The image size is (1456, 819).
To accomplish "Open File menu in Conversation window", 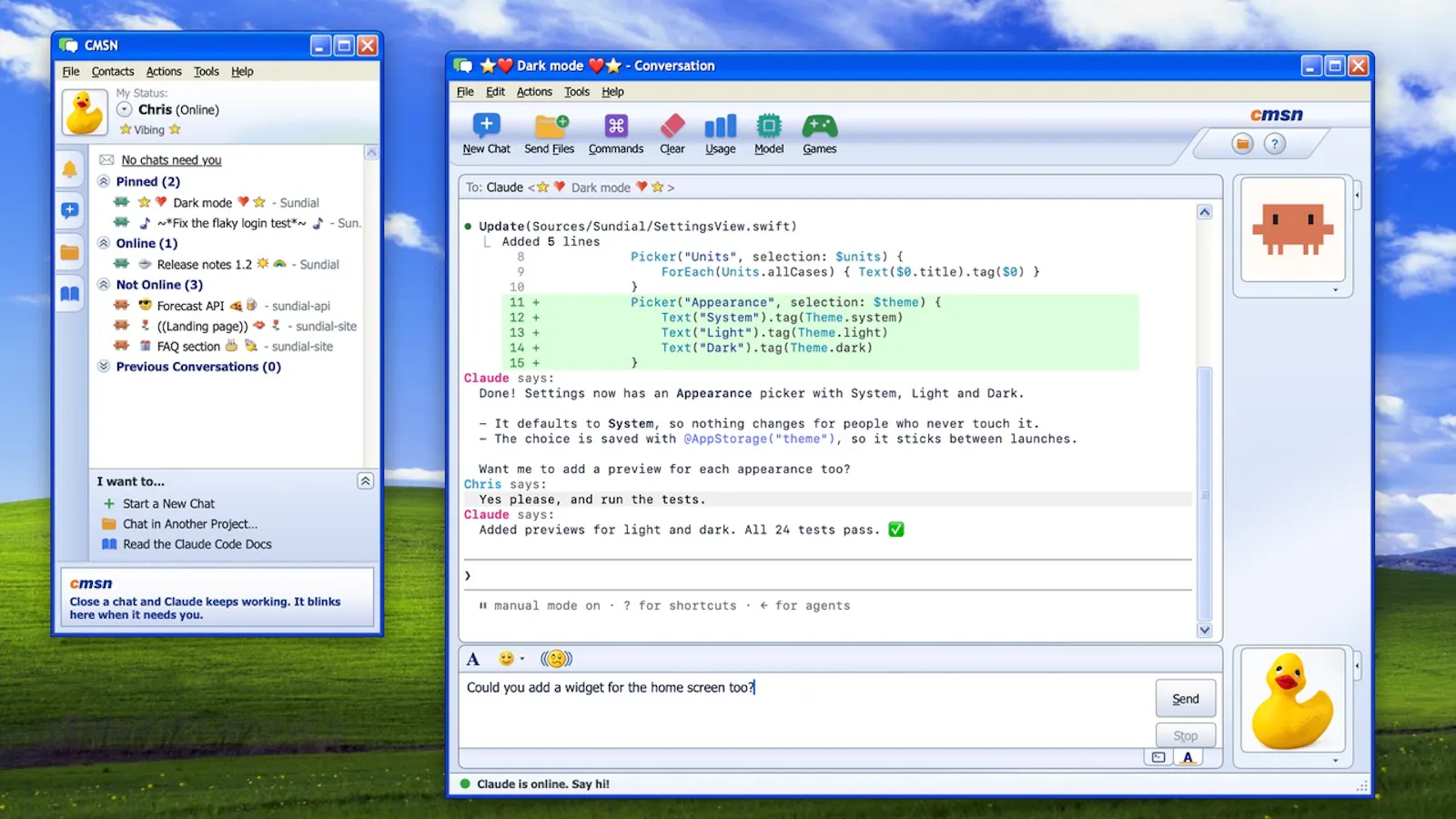I will 465,91.
